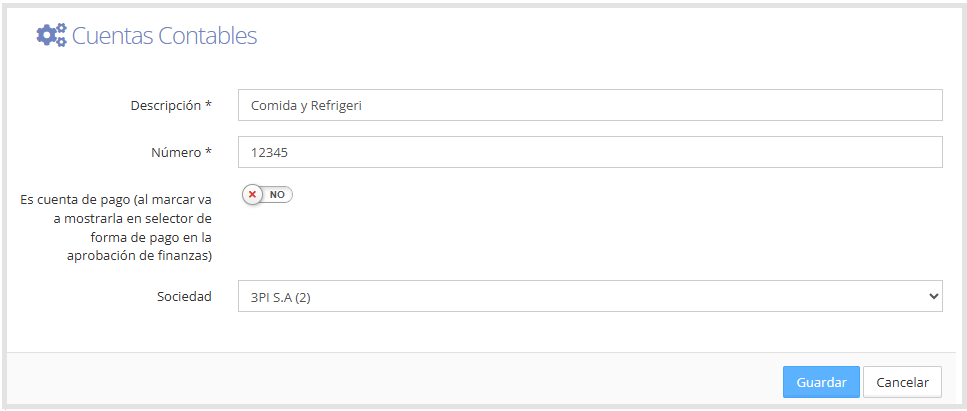
Task: Click the Cuentas Contables heading text
Action: 164,36
